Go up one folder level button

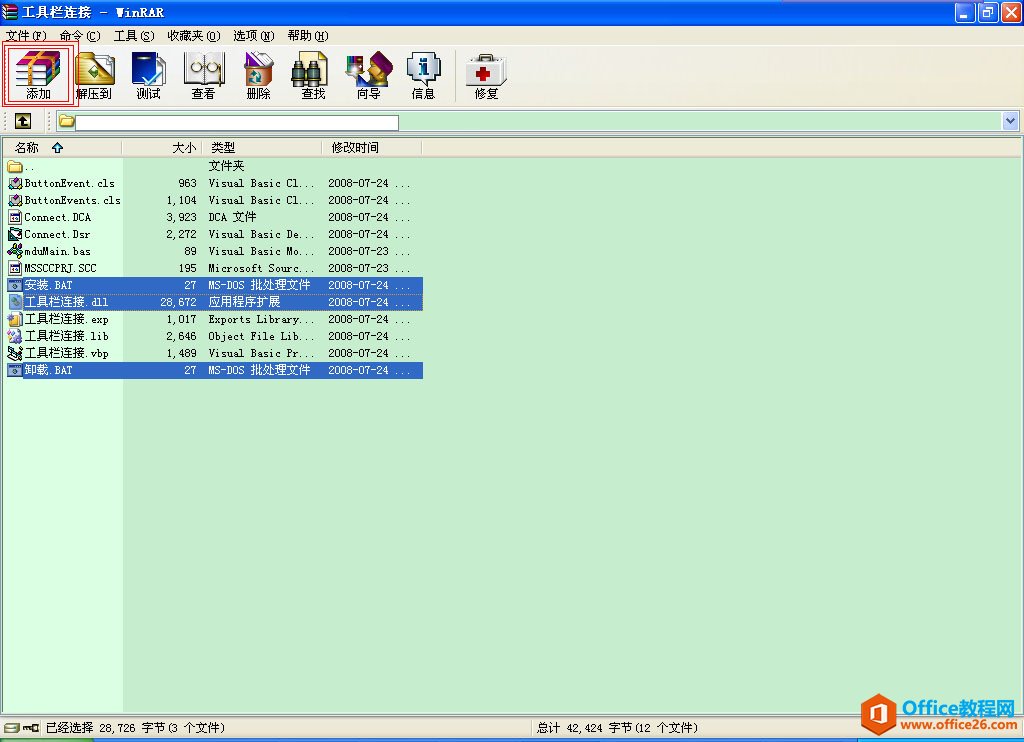pos(22,121)
